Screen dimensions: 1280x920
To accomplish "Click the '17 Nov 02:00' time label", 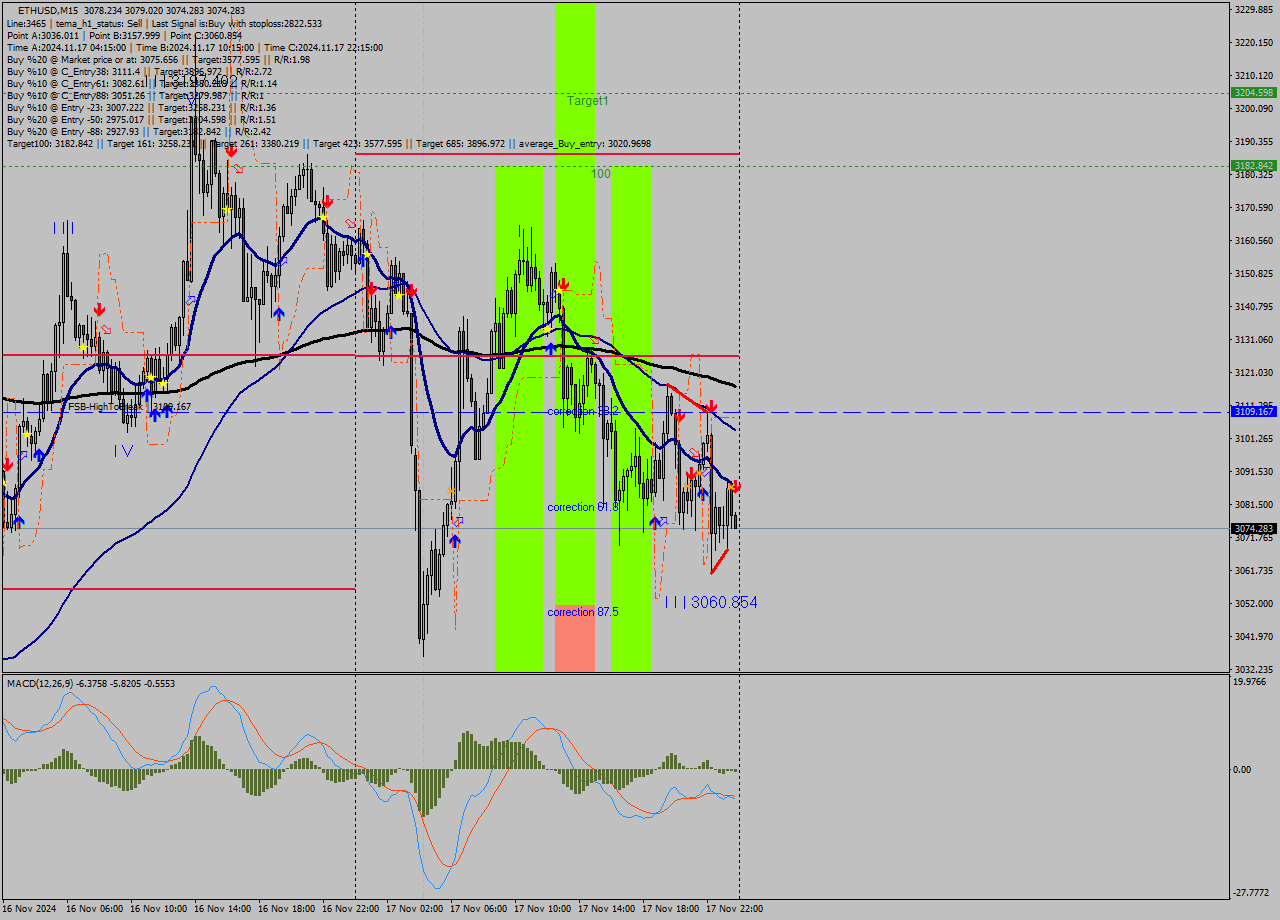I will 415,908.
